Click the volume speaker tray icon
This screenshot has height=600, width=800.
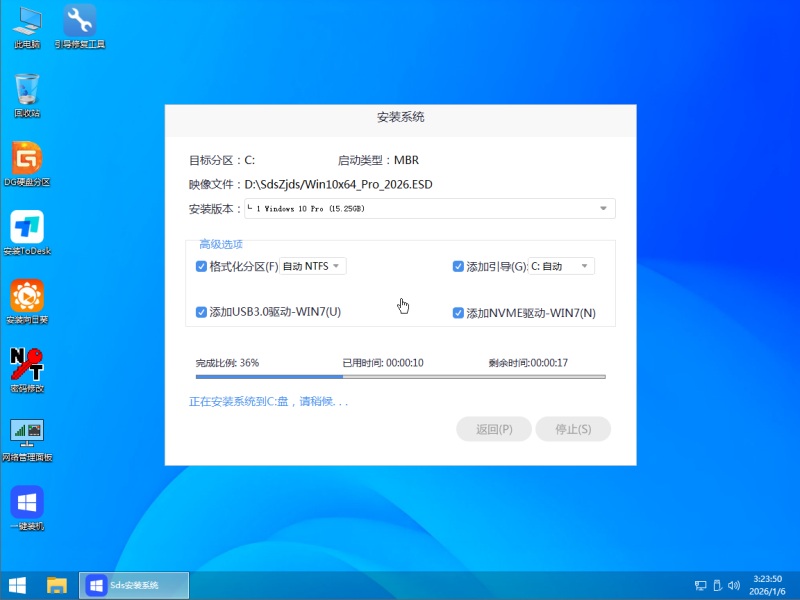[x=736, y=585]
